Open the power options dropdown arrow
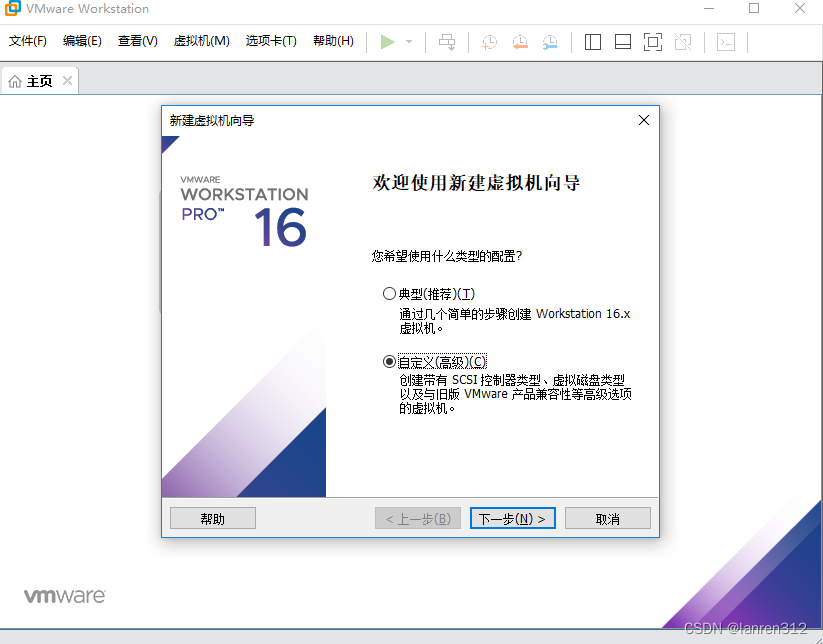 click(x=409, y=42)
